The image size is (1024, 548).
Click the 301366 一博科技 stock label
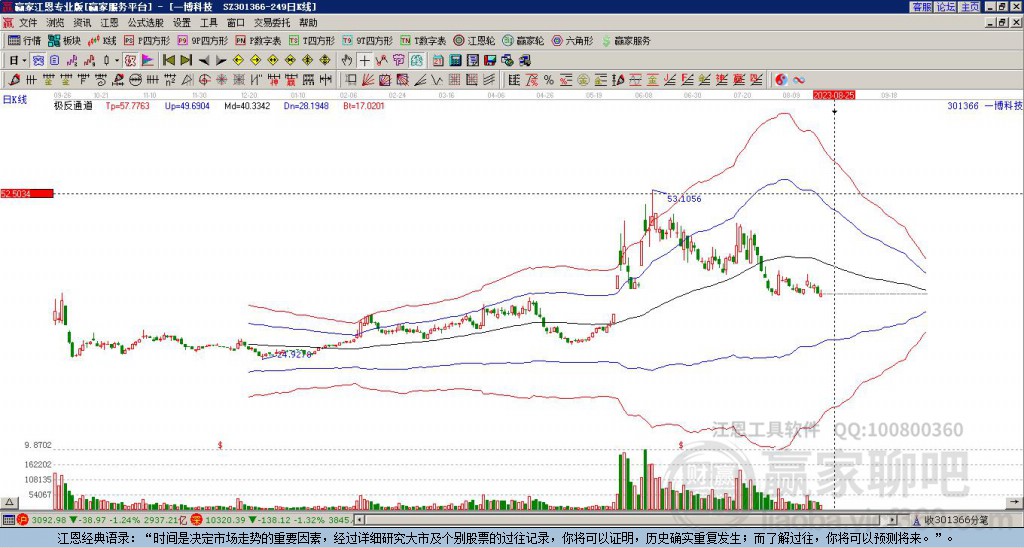tap(985, 105)
